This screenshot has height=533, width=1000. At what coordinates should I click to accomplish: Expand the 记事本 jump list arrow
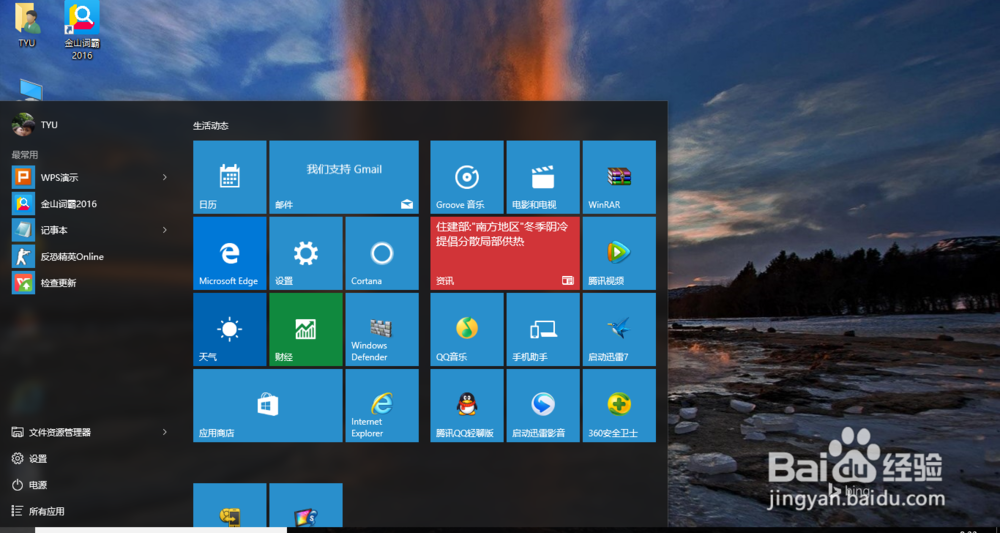(165, 230)
